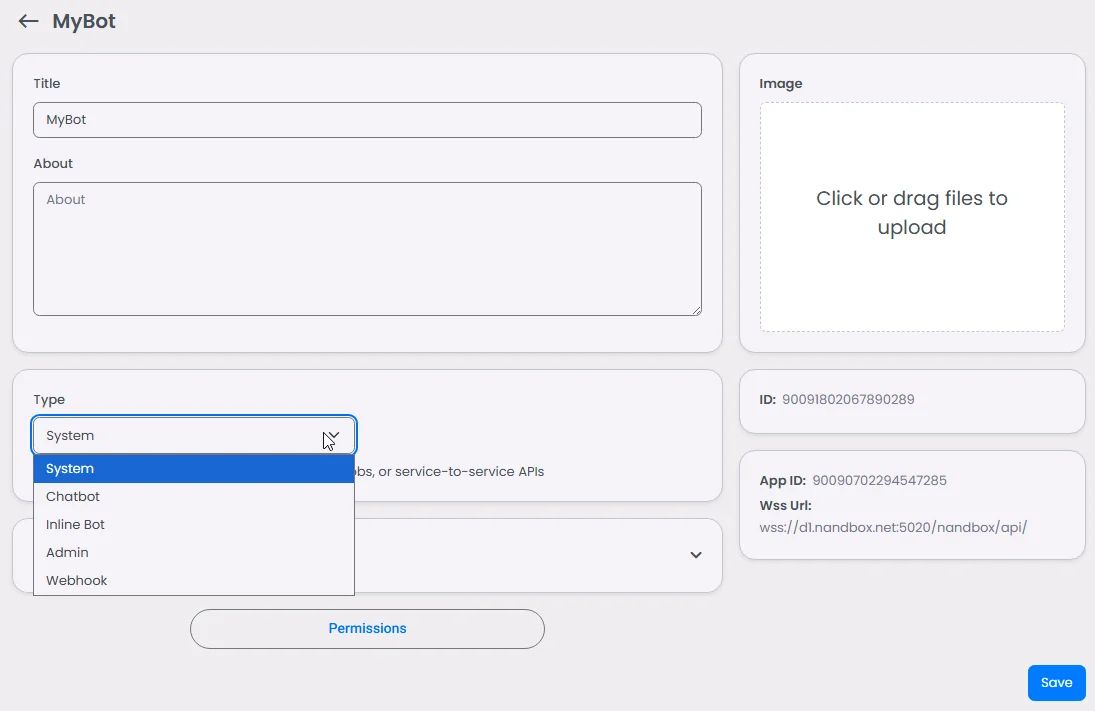The height and width of the screenshot is (711, 1095).
Task: Choose Webhook in the Type dropdown
Action: [x=193, y=580]
